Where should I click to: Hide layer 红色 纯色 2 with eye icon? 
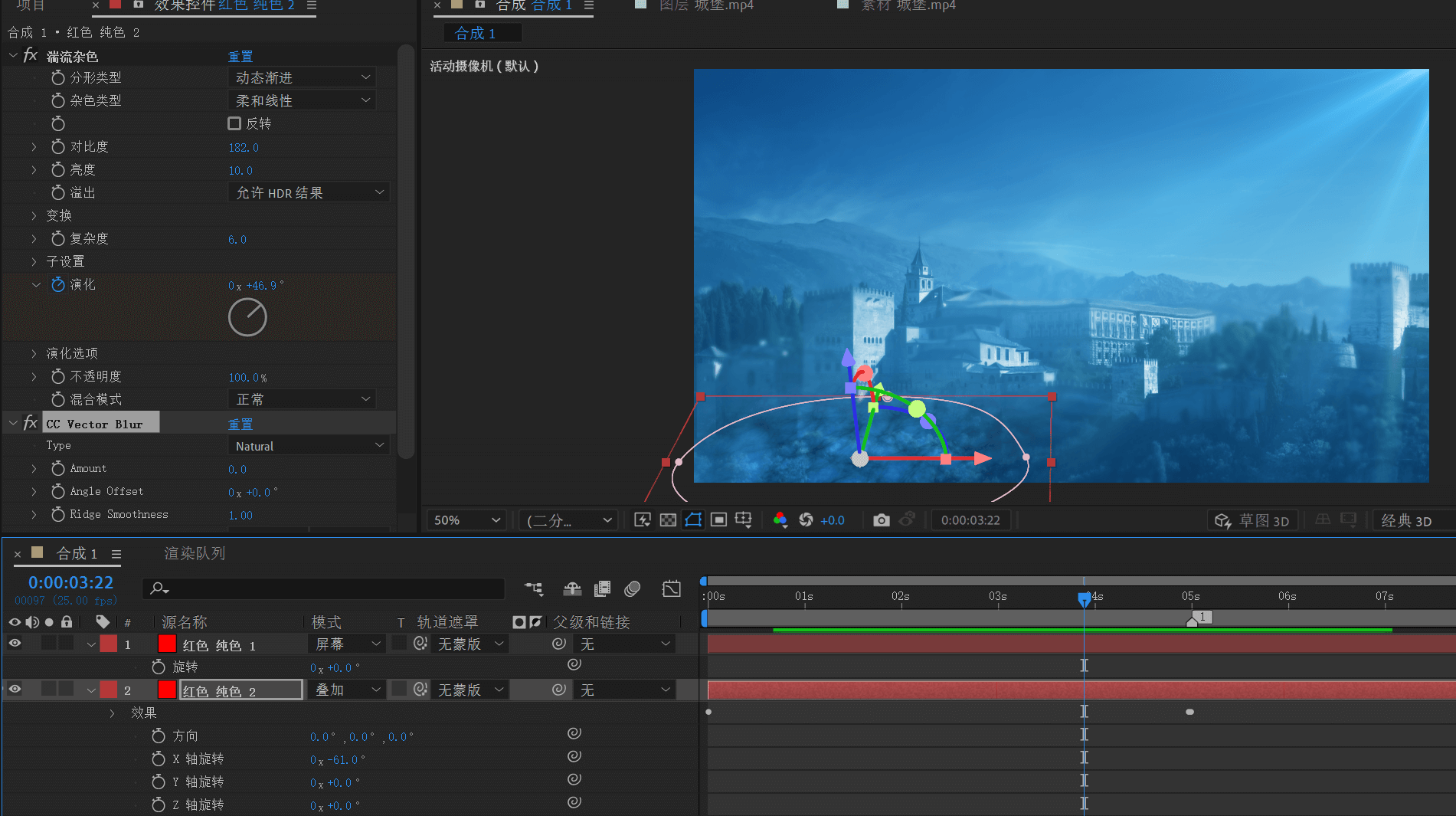tap(15, 690)
